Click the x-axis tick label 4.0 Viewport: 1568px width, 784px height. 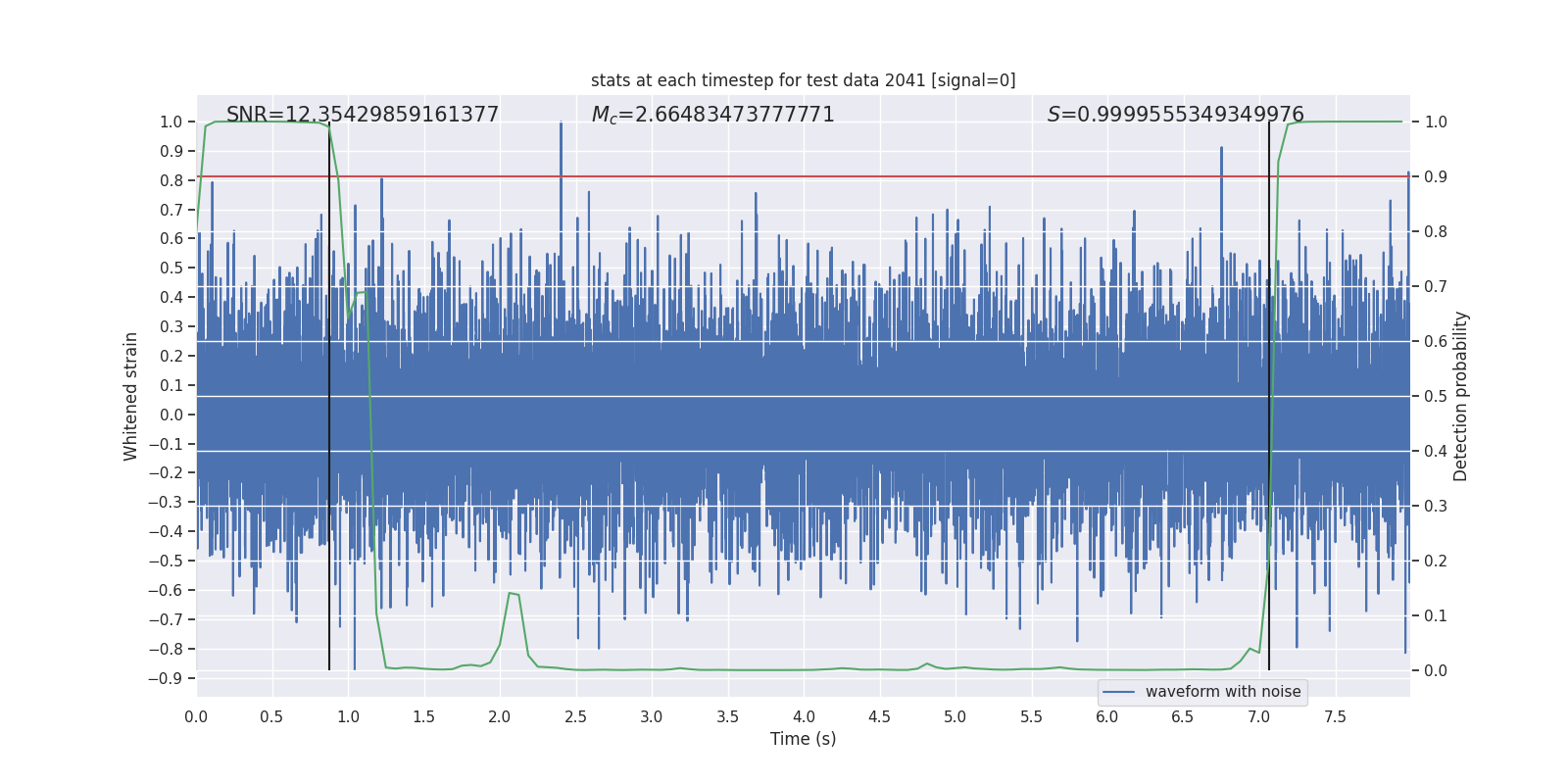(x=804, y=717)
